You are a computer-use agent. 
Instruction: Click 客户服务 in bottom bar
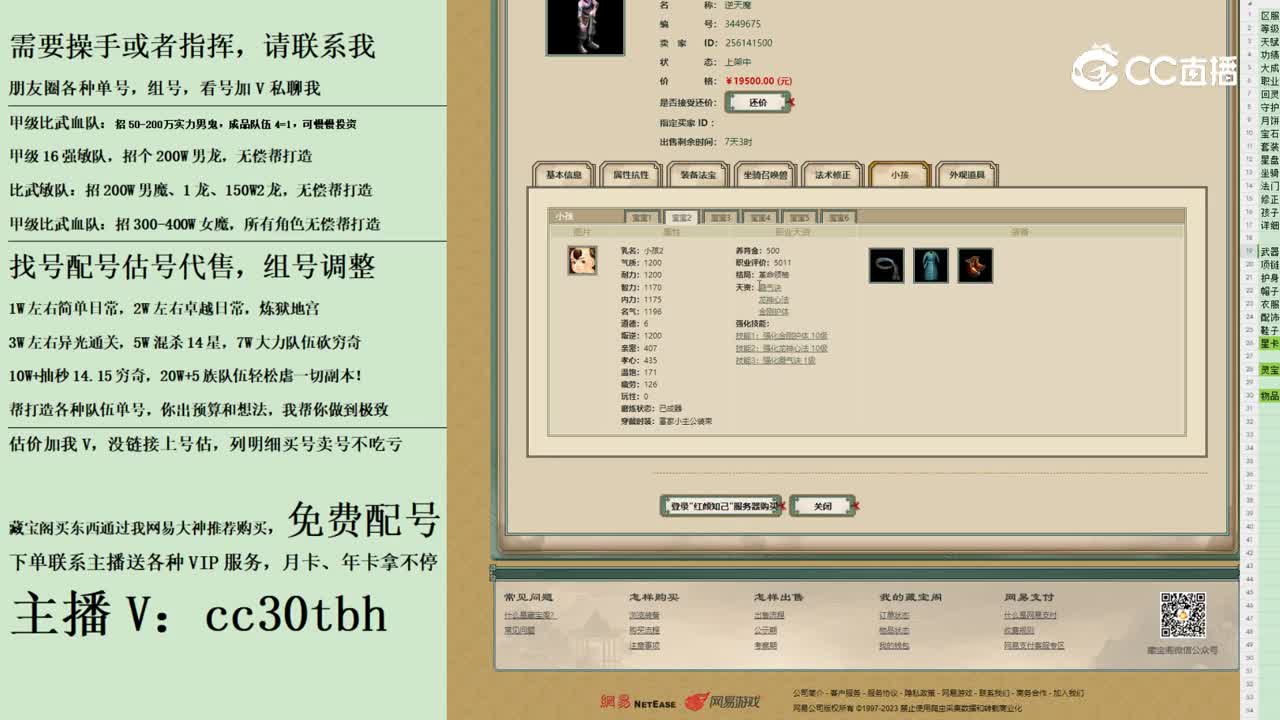845,692
